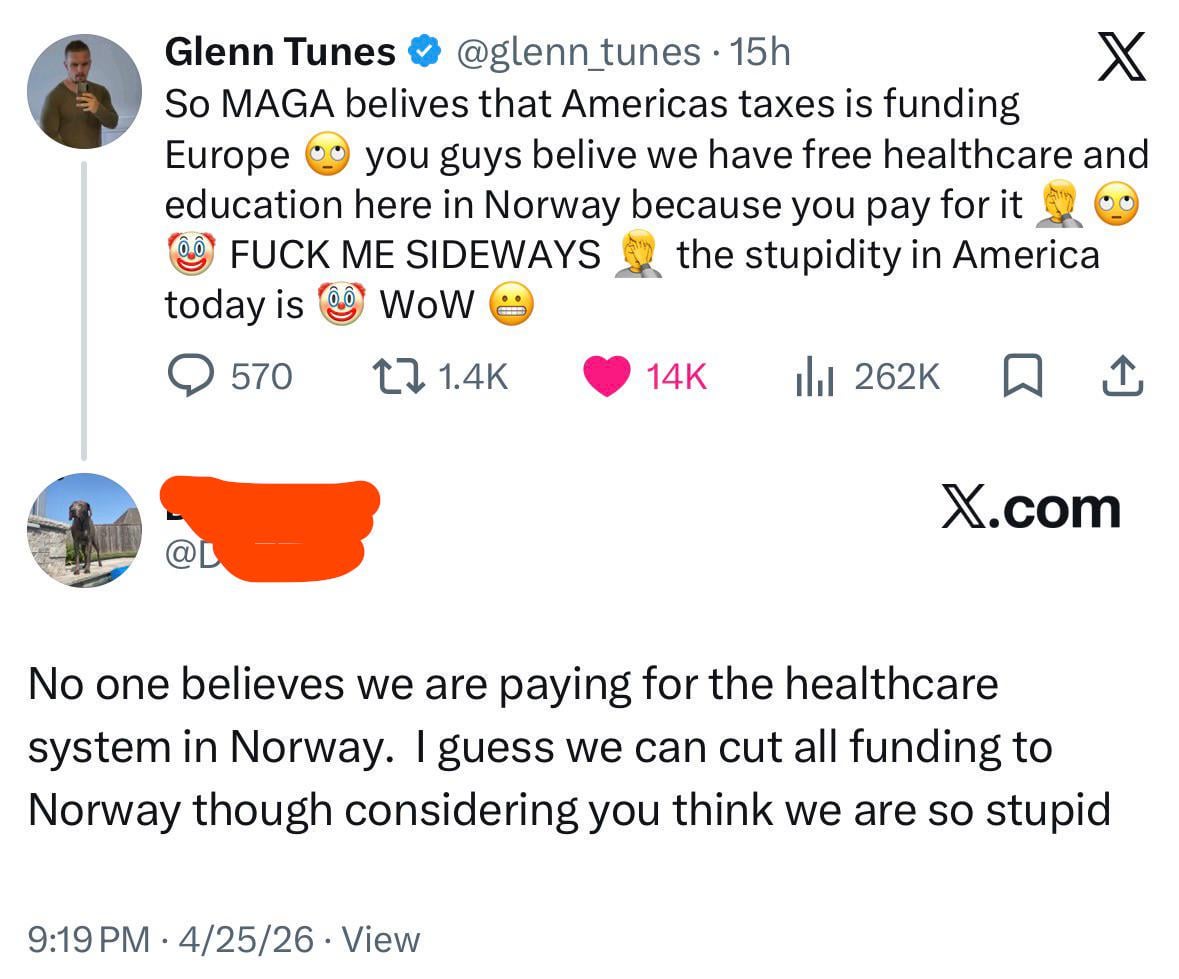Click the share upload arrow icon
Viewport: 1179px width, 979px height.
tap(1122, 376)
